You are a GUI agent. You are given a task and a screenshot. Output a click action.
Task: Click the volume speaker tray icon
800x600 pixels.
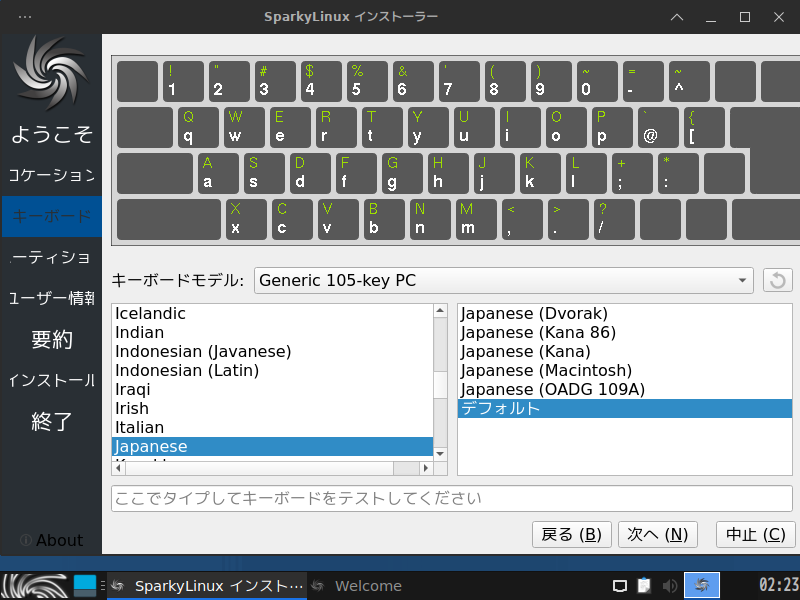pyautogui.click(x=669, y=586)
